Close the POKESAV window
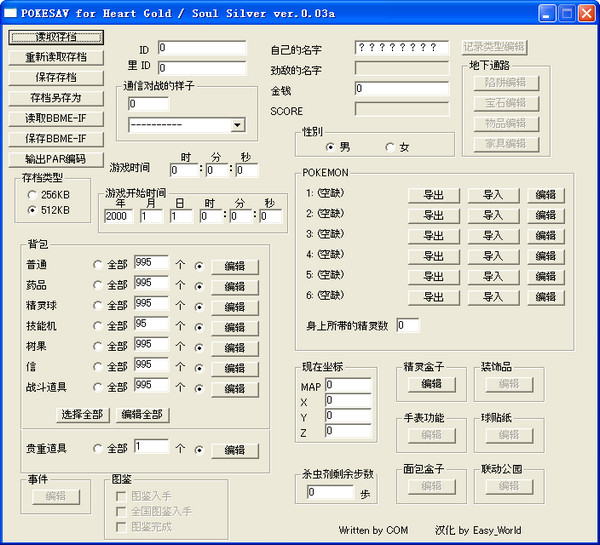Viewport: 600px width, 545px height. [587, 14]
